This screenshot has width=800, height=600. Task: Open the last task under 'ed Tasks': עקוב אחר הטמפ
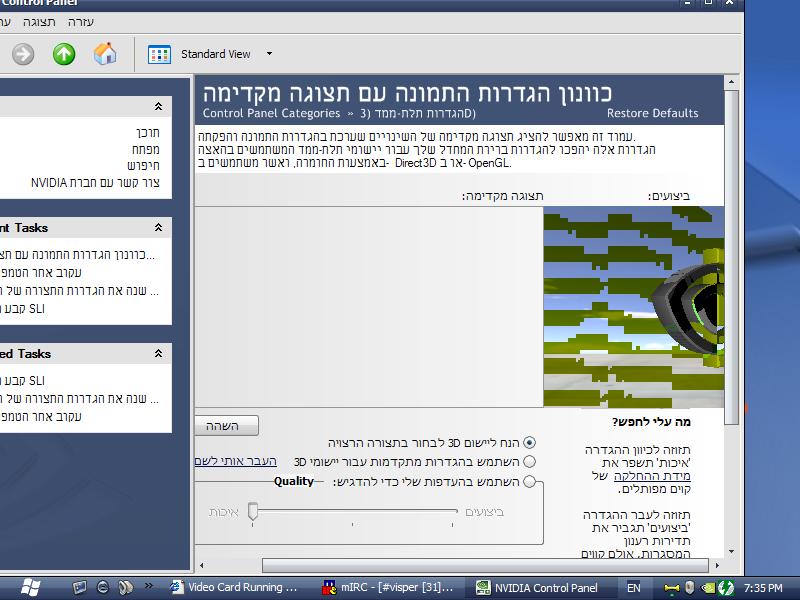(41, 416)
